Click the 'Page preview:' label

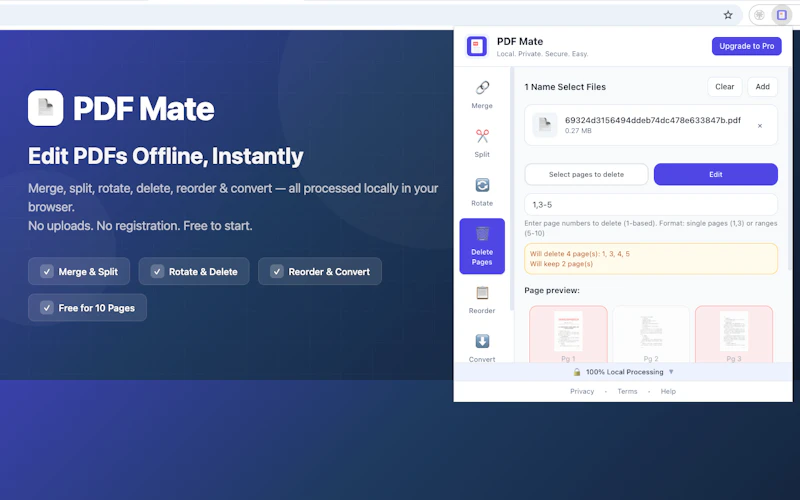tap(552, 290)
